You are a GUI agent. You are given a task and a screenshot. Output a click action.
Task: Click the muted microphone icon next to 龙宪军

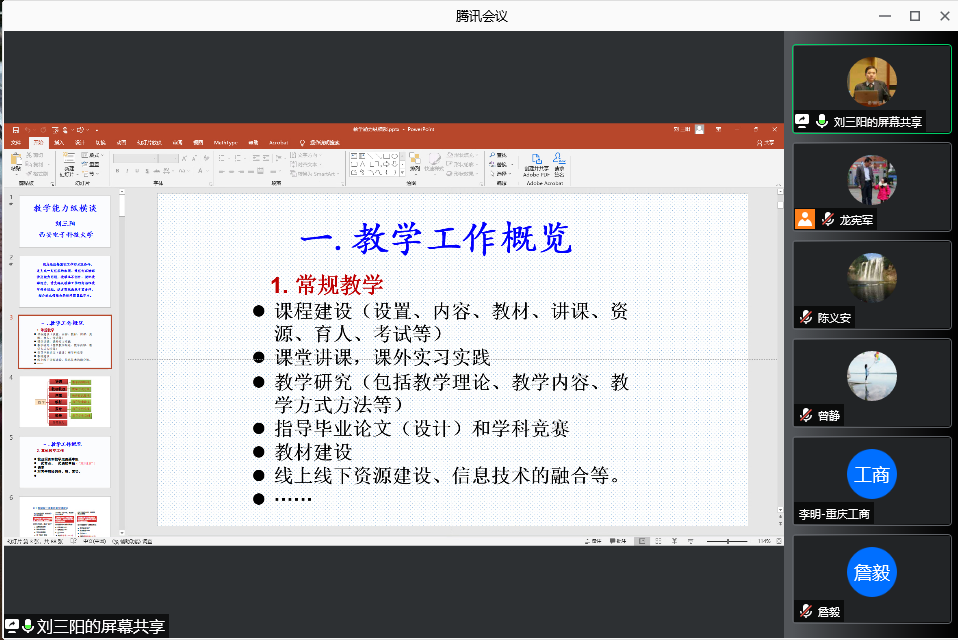(x=827, y=219)
